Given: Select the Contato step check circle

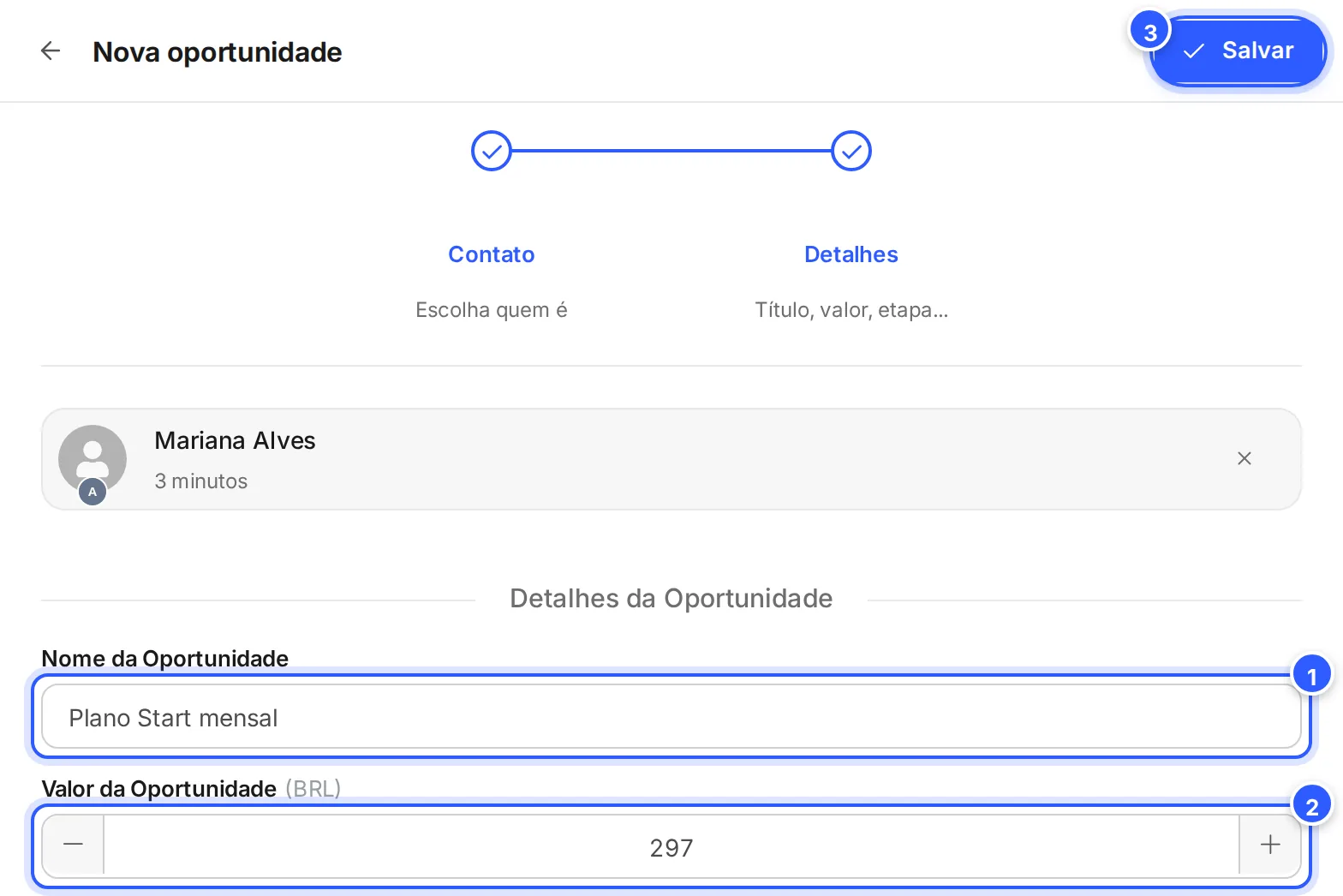Looking at the screenshot, I should (x=492, y=151).
